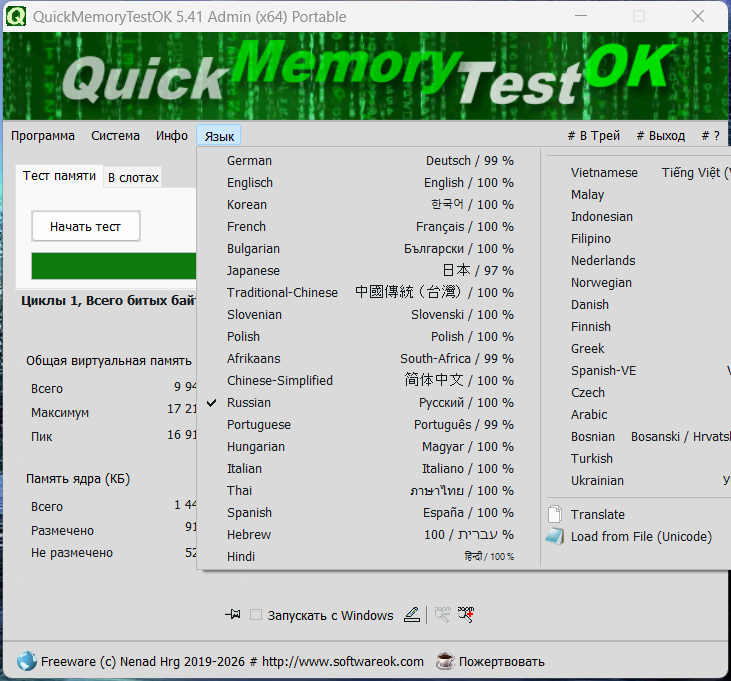This screenshot has width=731, height=681.
Task: Select Ukrainian language entry
Action: pyautogui.click(x=638, y=481)
